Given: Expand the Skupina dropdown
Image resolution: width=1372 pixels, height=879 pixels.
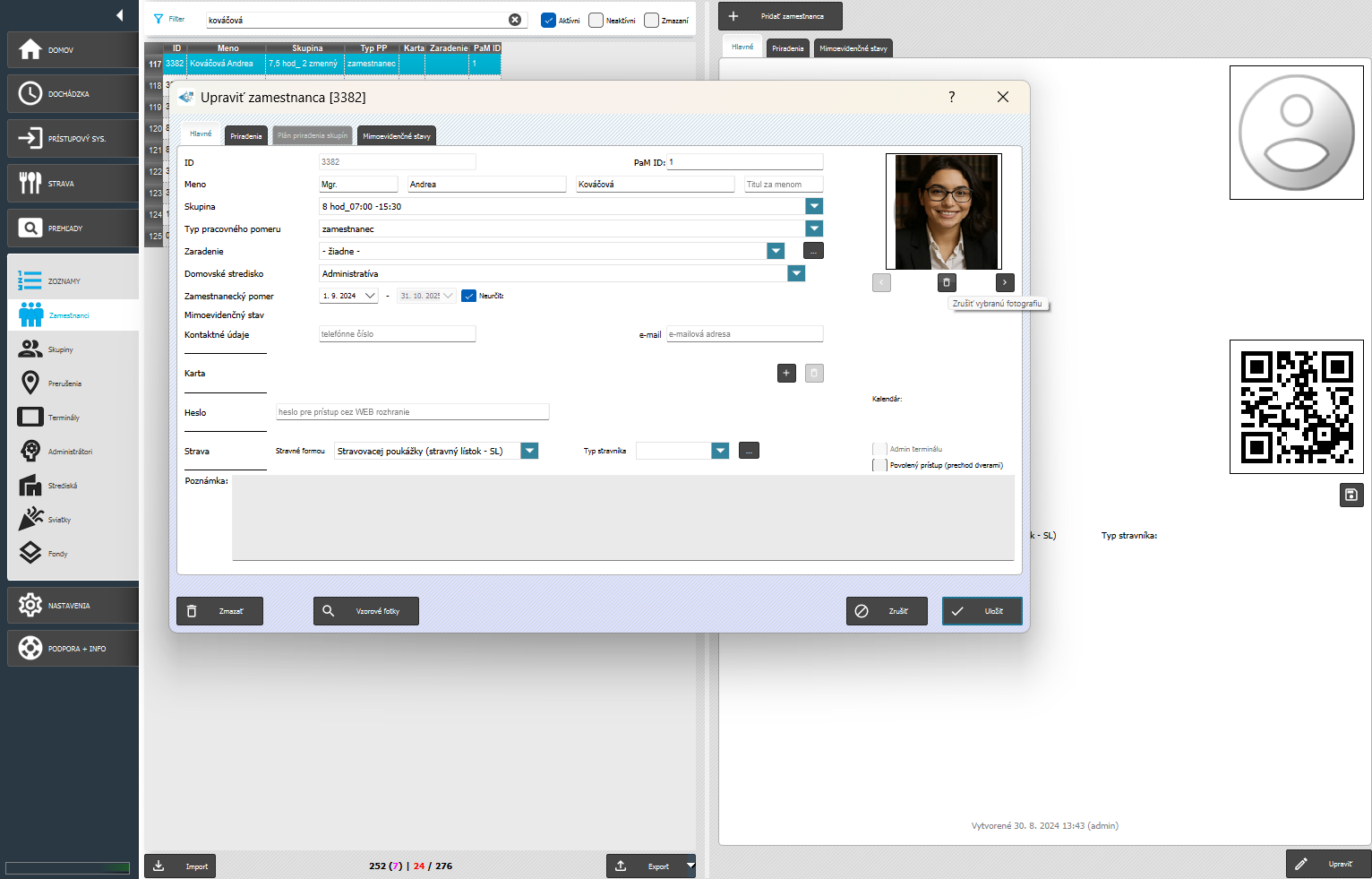Looking at the screenshot, I should tap(814, 206).
